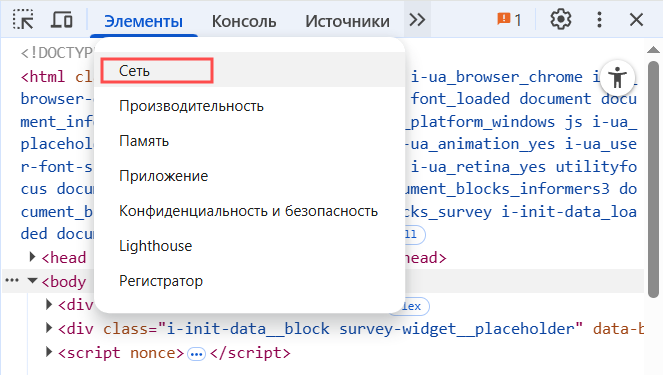Click the data- attribute on the survey-widget div

tap(618, 328)
